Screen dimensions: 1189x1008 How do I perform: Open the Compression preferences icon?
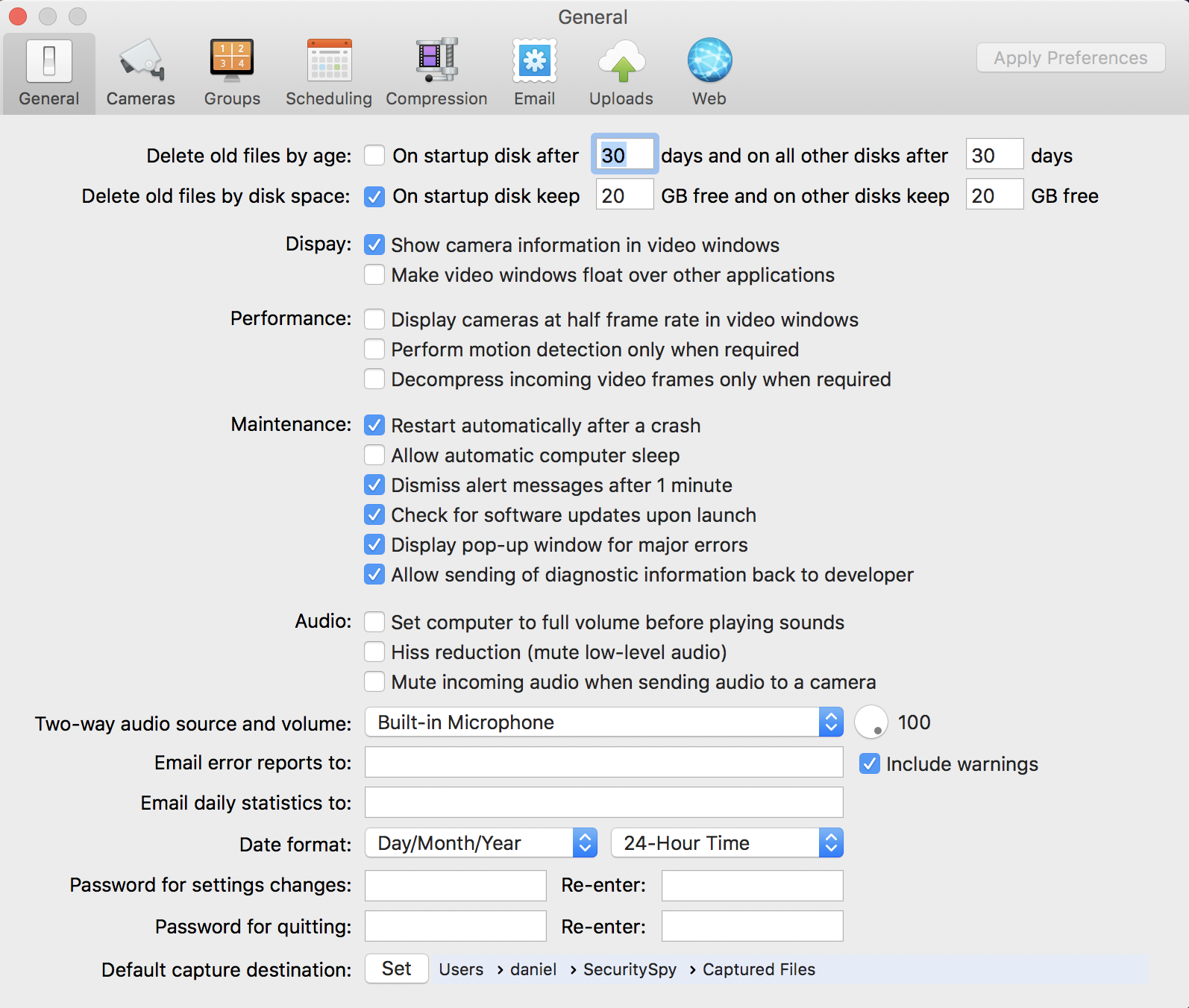point(436,61)
